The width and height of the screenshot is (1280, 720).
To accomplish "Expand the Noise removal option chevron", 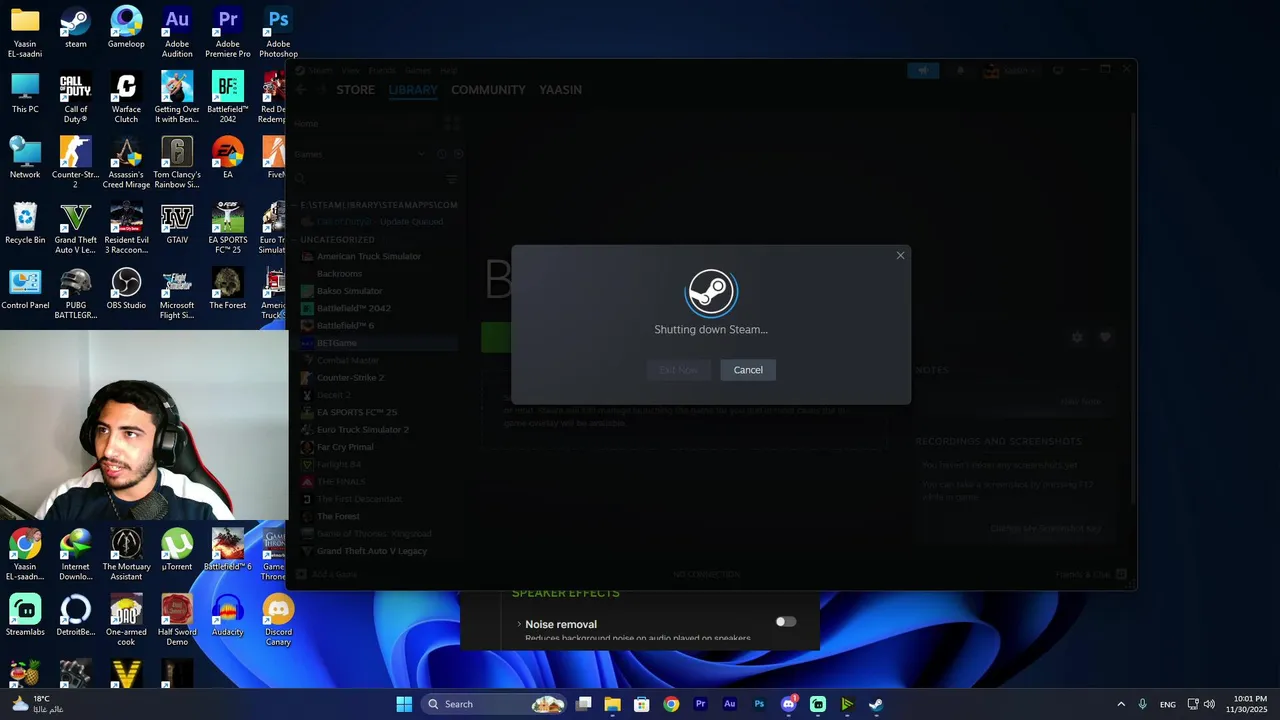I will (x=519, y=624).
